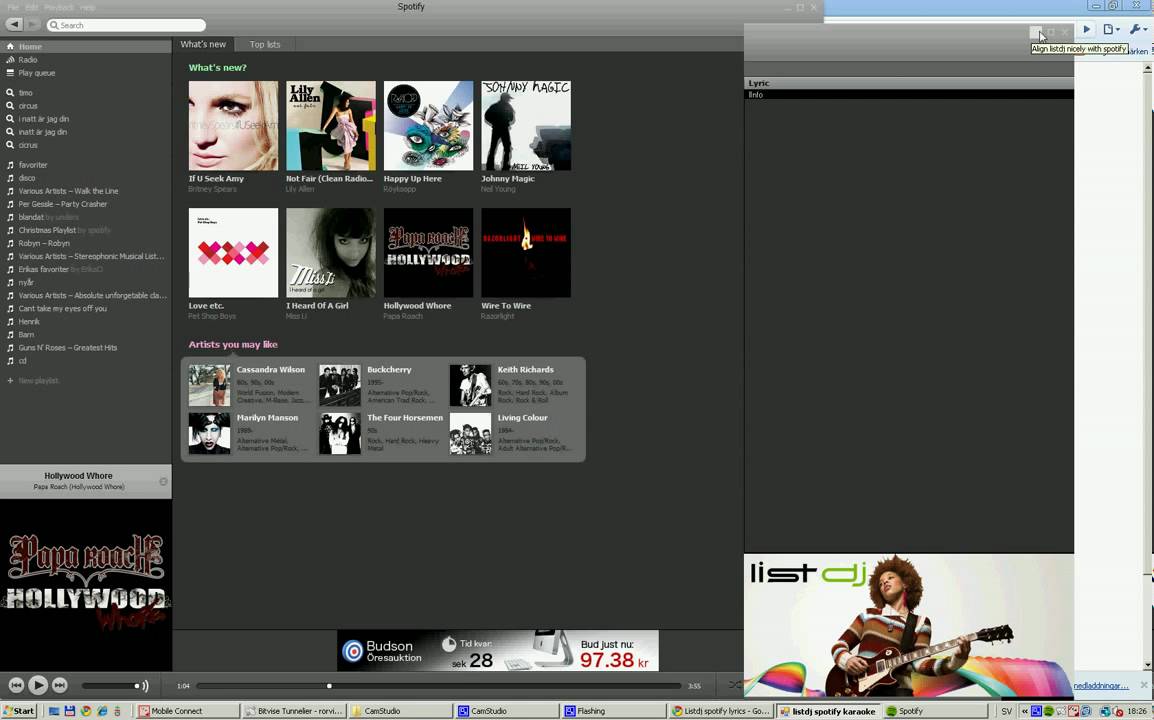The width and height of the screenshot is (1154, 720).
Task: Switch to the 'What's new' tab
Action: [203, 44]
